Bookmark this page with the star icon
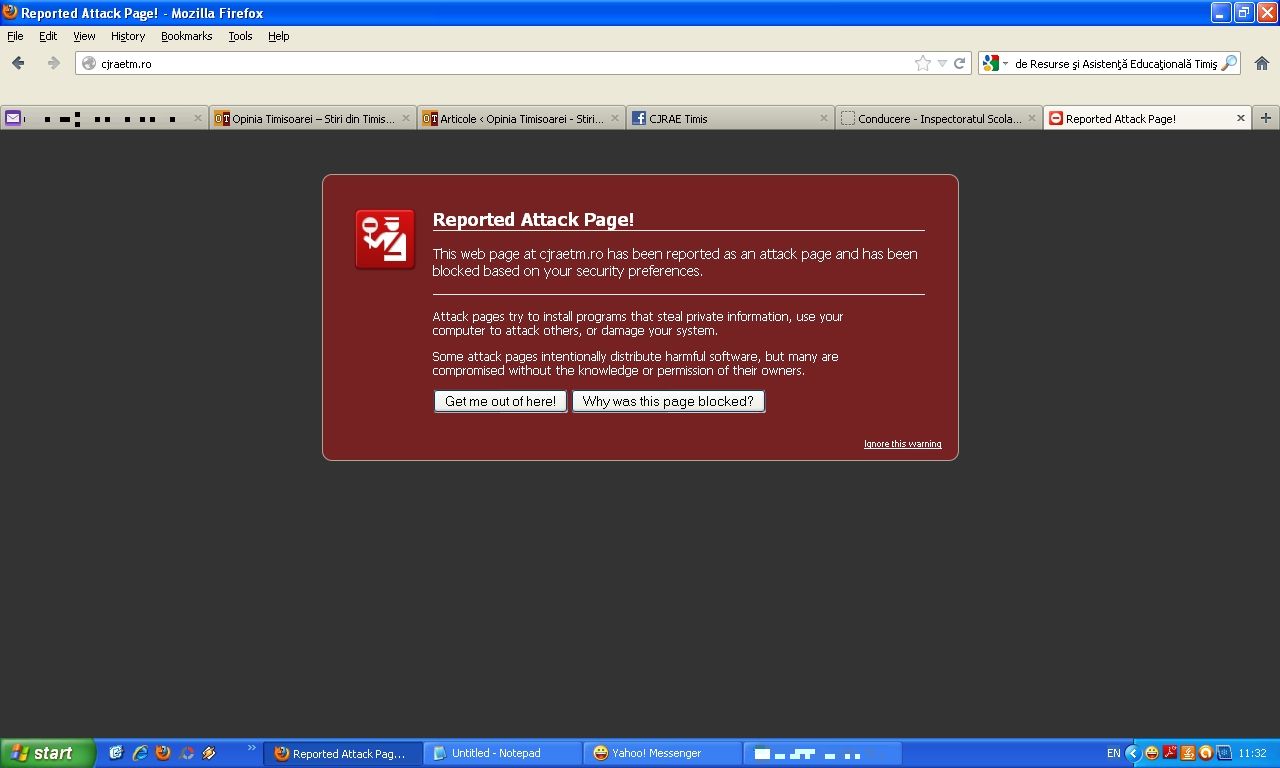The image size is (1280, 768). pos(922,63)
